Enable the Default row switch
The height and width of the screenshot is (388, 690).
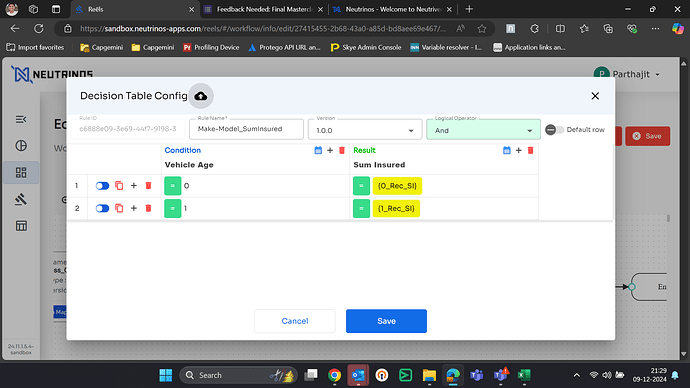pos(554,130)
